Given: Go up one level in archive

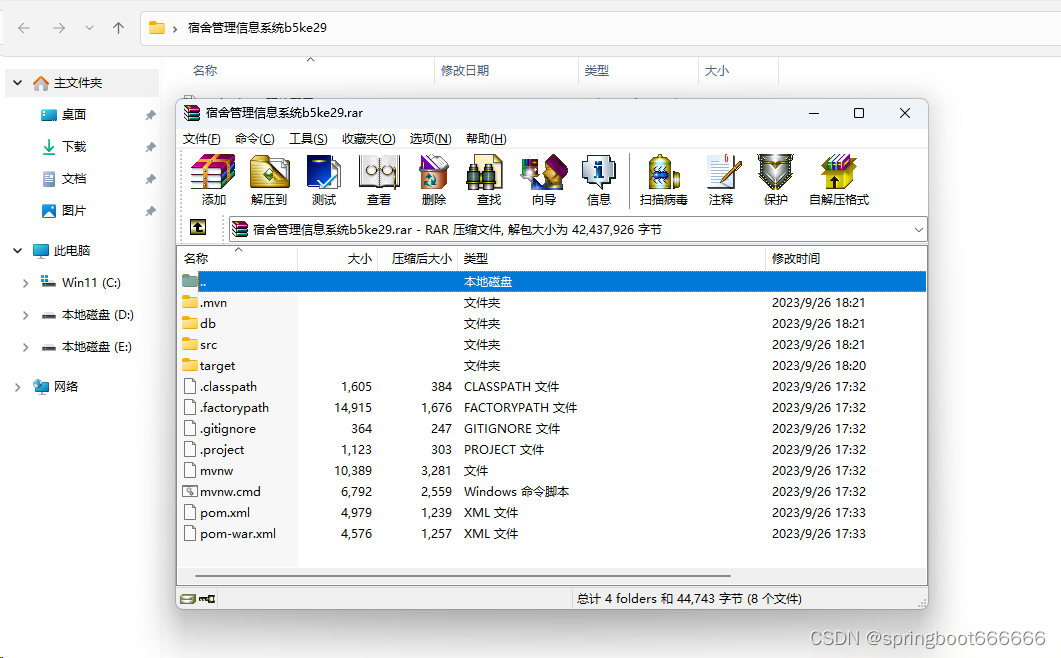Looking at the screenshot, I should click(198, 227).
